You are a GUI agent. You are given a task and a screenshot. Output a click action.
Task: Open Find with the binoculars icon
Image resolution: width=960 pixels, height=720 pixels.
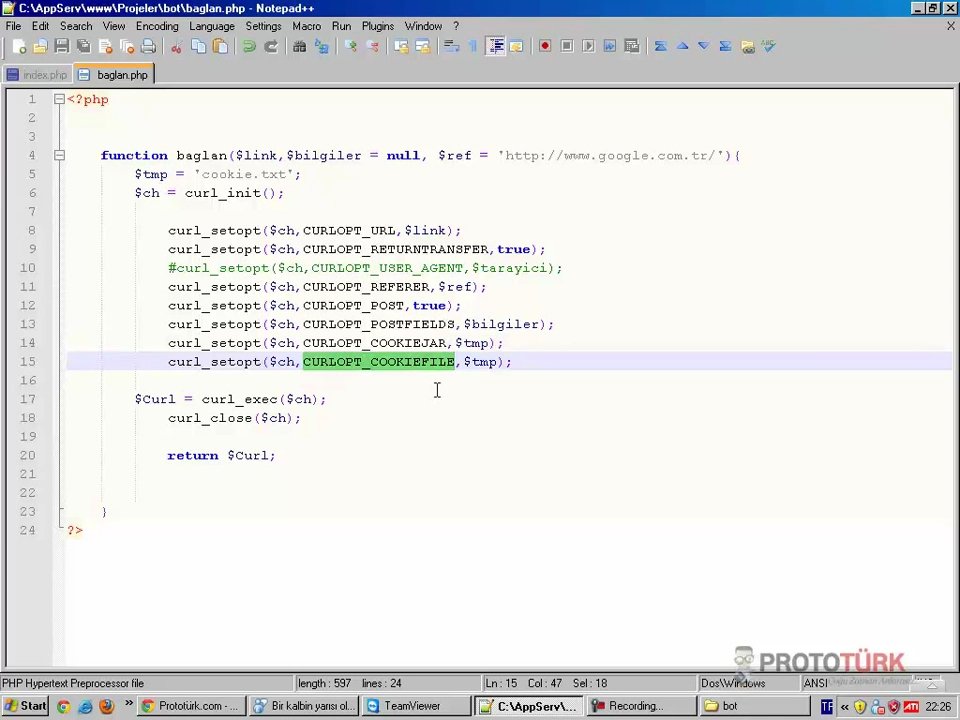pyautogui.click(x=299, y=47)
